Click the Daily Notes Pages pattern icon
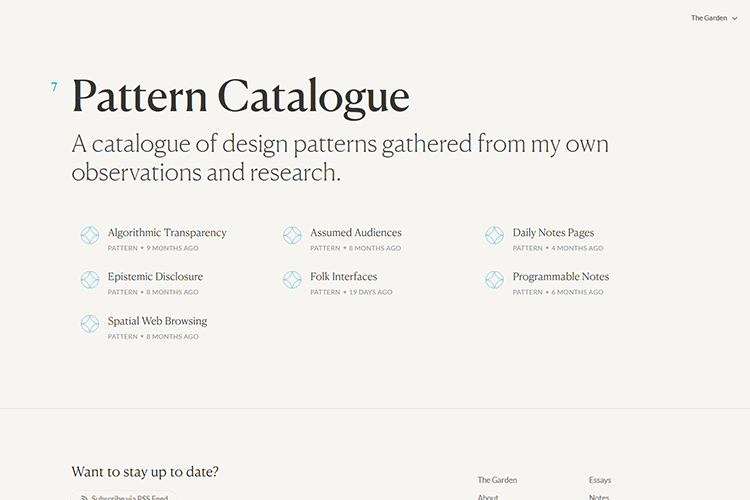Screen dimensions: 750x500 coord(495,235)
